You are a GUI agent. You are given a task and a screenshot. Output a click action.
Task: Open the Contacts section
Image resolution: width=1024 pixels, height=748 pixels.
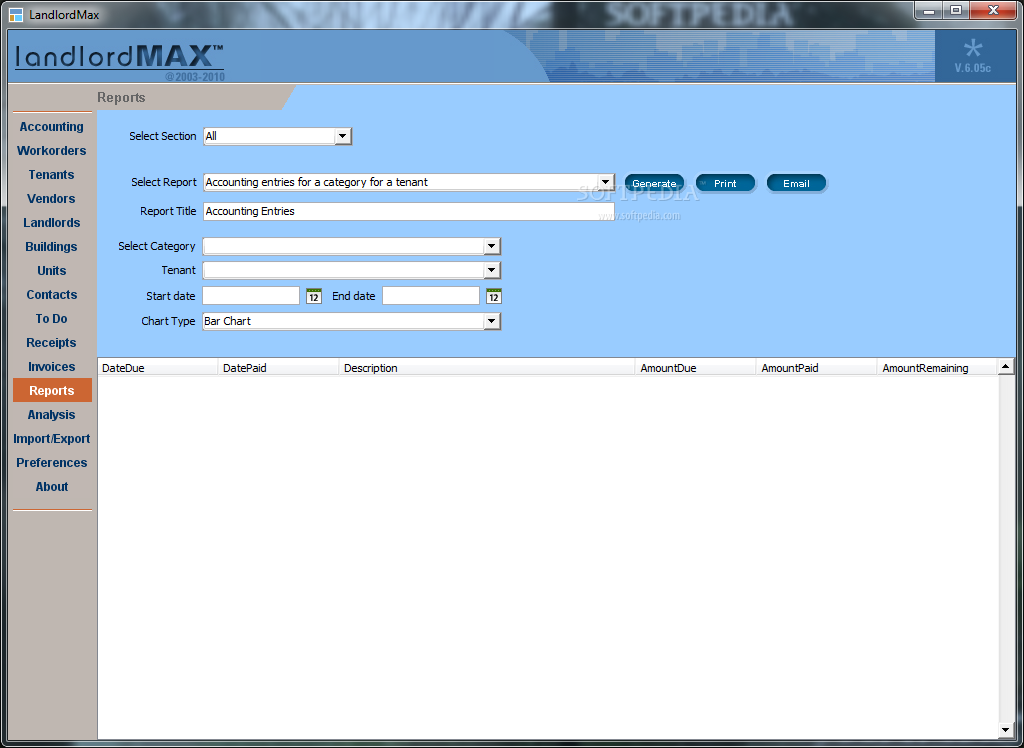coord(52,295)
